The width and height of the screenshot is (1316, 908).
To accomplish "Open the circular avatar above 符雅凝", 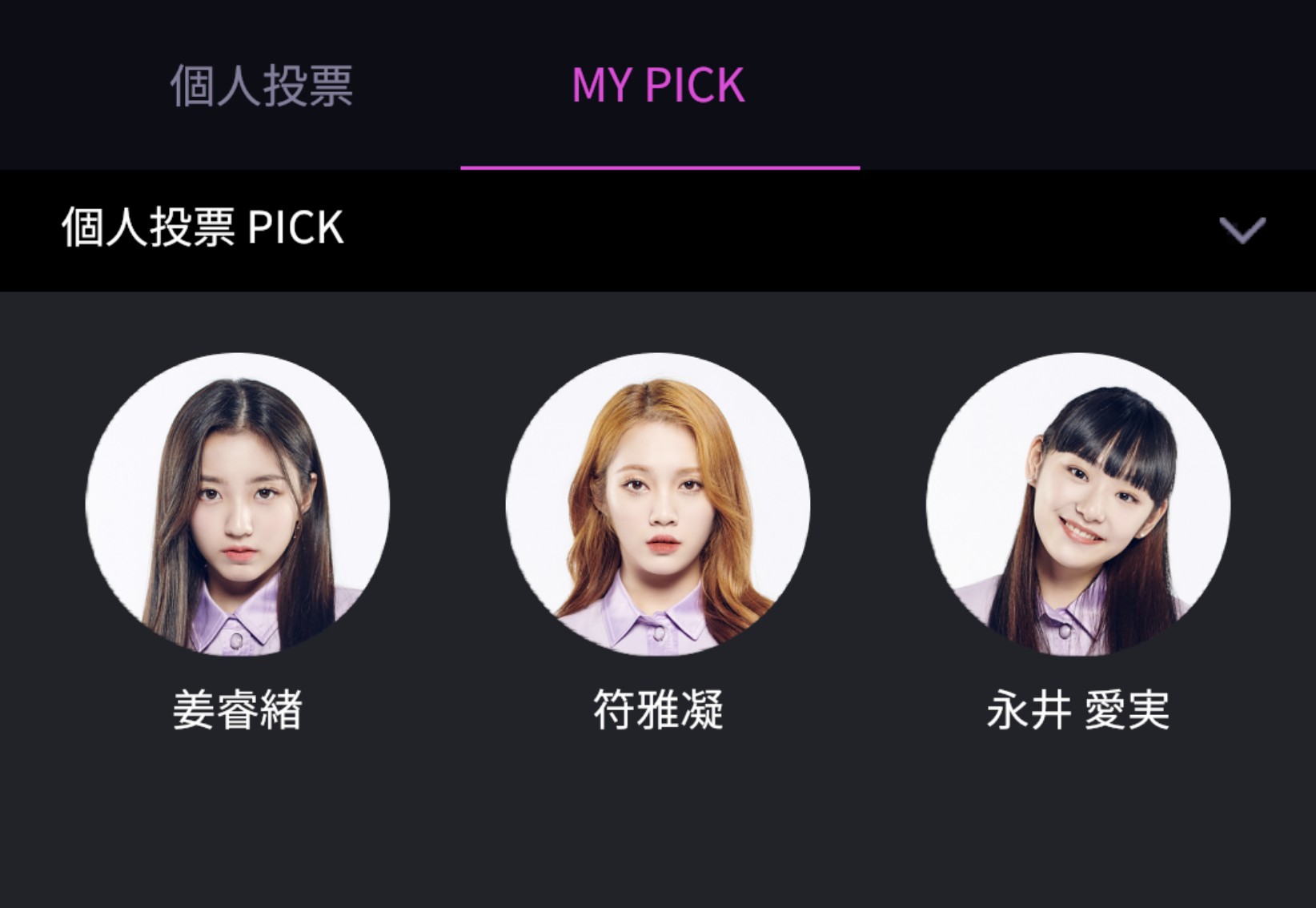I will [x=658, y=504].
